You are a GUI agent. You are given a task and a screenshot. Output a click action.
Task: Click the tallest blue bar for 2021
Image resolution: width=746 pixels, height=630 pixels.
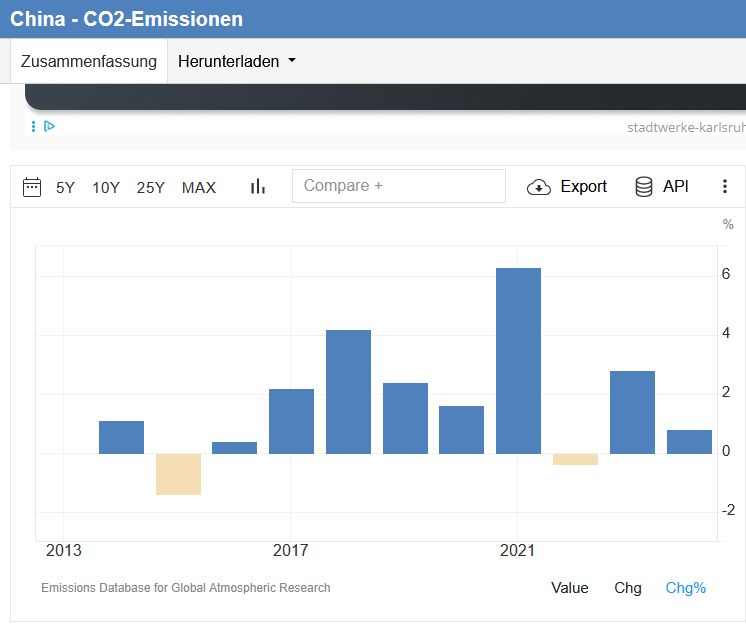tap(518, 360)
